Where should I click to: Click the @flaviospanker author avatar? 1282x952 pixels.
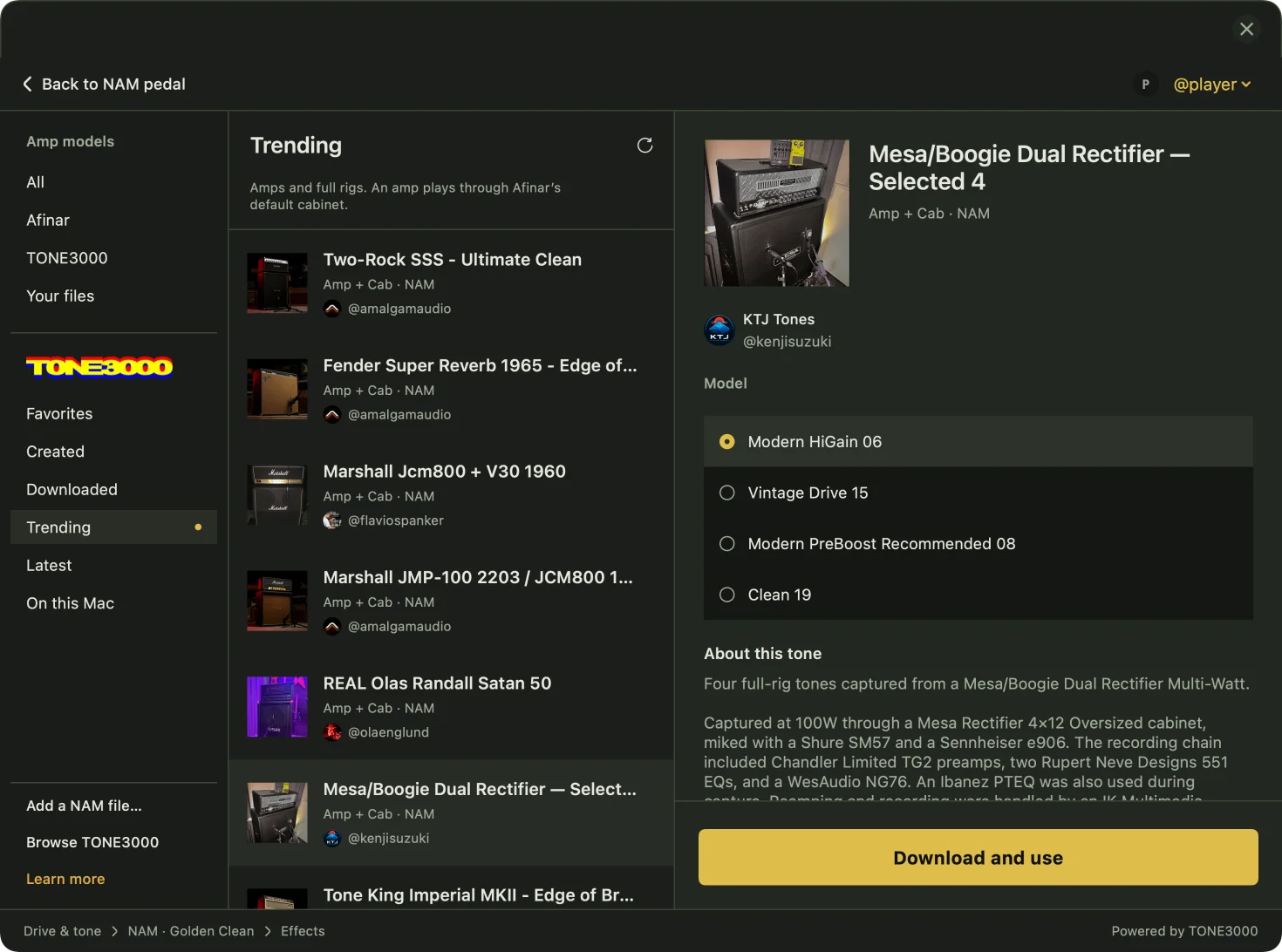point(332,520)
